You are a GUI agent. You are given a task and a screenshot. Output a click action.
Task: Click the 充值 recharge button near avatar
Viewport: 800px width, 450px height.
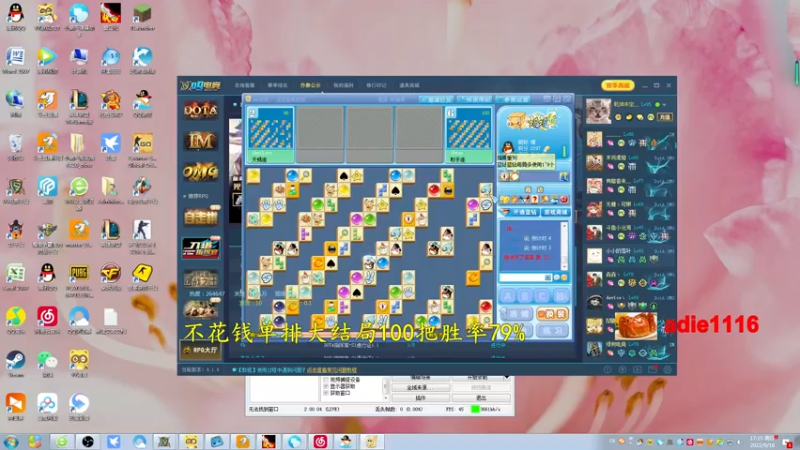(665, 117)
